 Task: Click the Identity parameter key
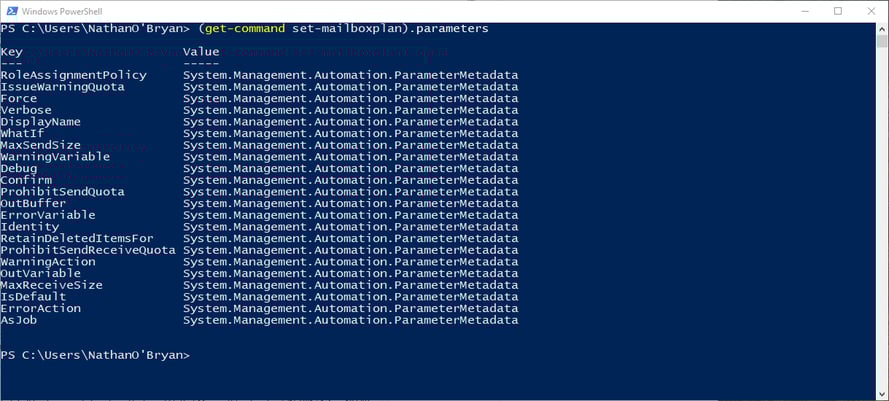tap(30, 227)
